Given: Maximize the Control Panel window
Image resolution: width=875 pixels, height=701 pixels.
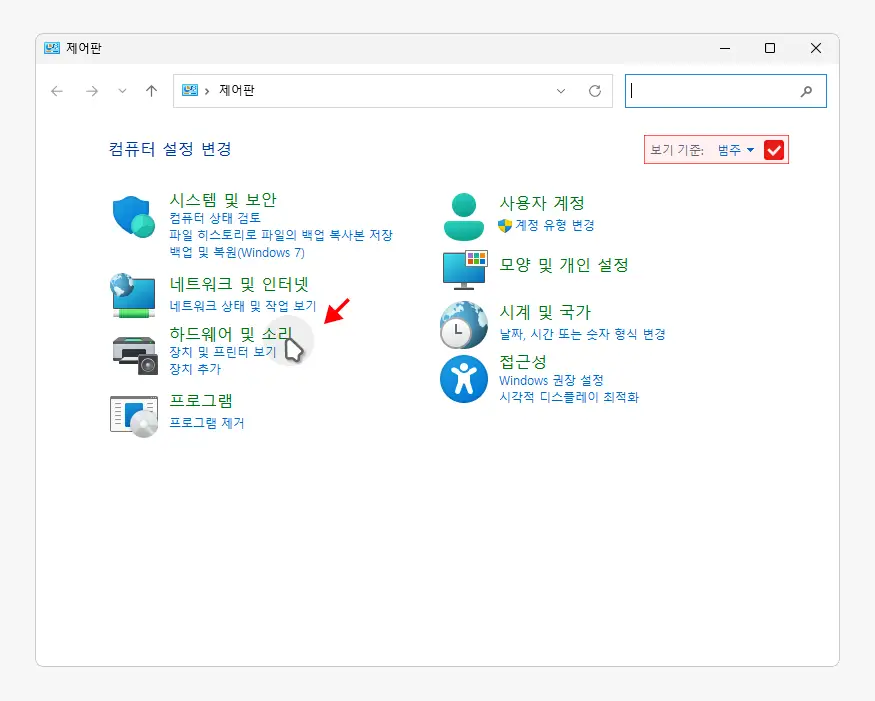Looking at the screenshot, I should (x=770, y=48).
